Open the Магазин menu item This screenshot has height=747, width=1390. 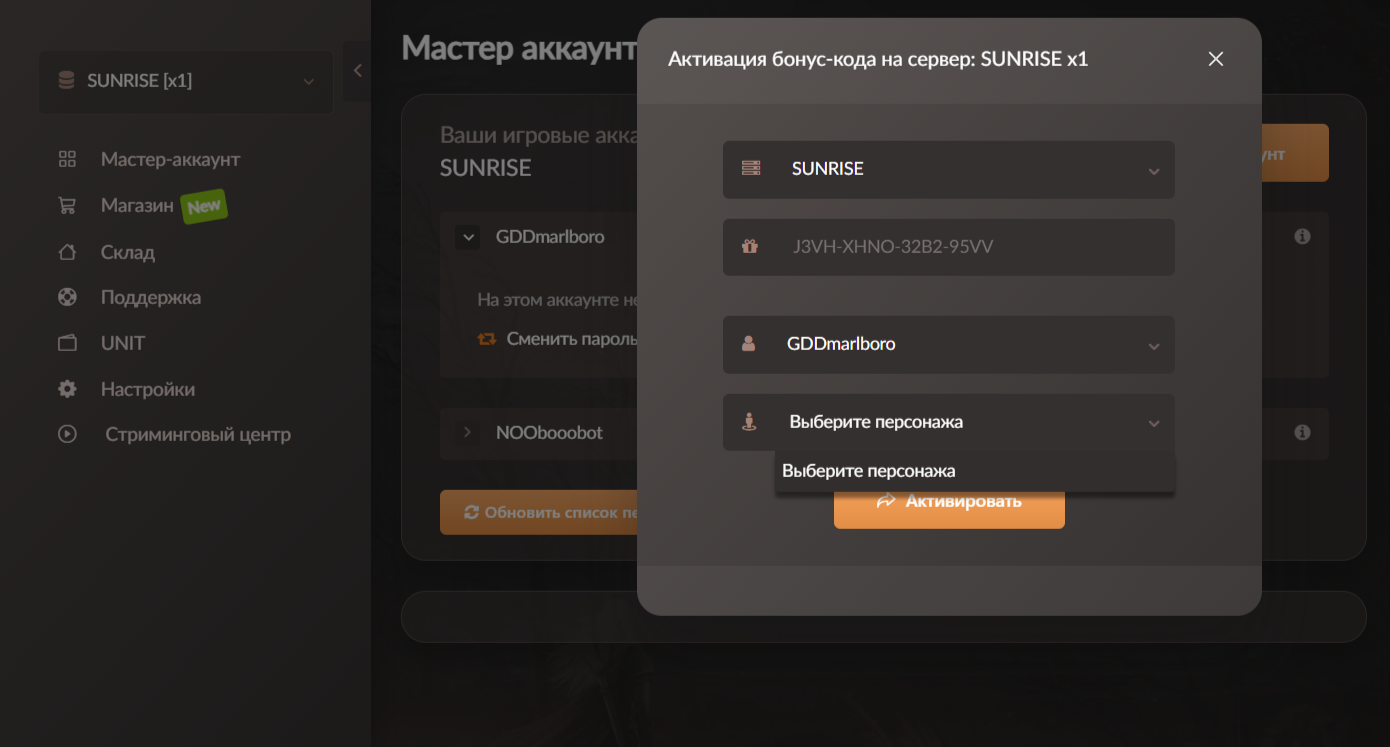coord(137,206)
